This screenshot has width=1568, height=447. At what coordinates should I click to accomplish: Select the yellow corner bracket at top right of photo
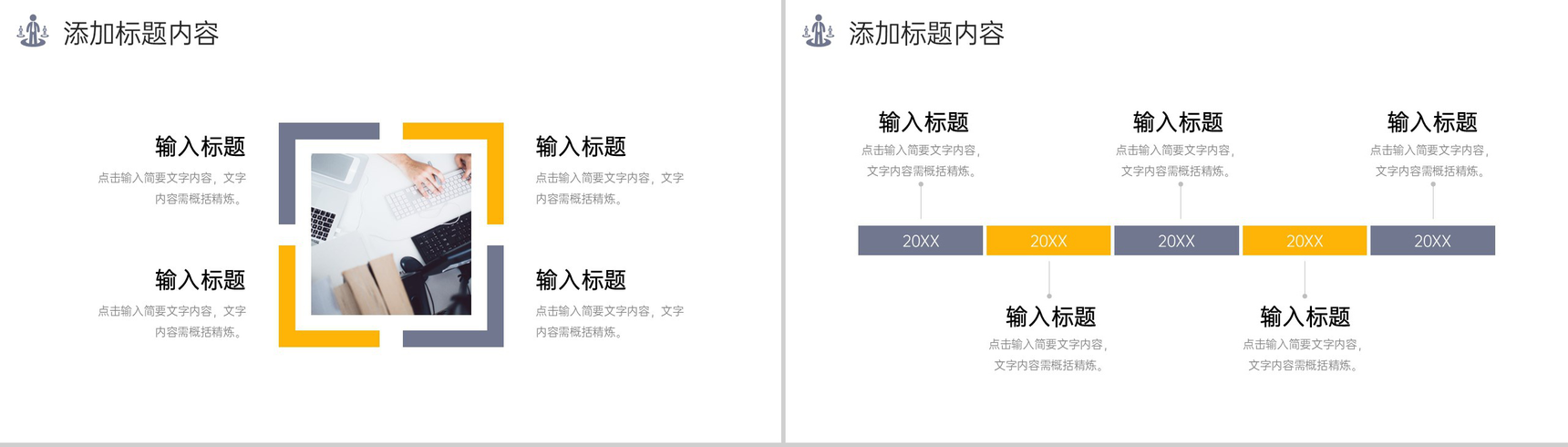pyautogui.click(x=453, y=173)
